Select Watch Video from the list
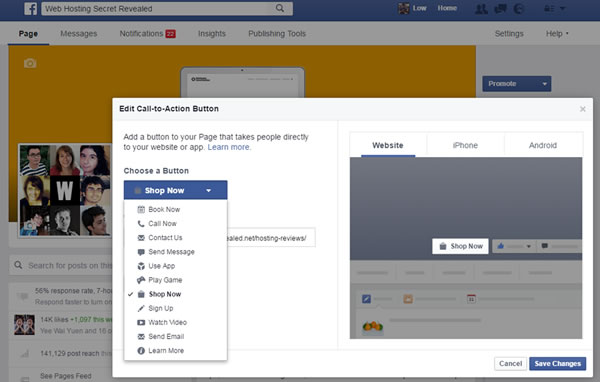Image resolution: width=600 pixels, height=382 pixels. 176,323
